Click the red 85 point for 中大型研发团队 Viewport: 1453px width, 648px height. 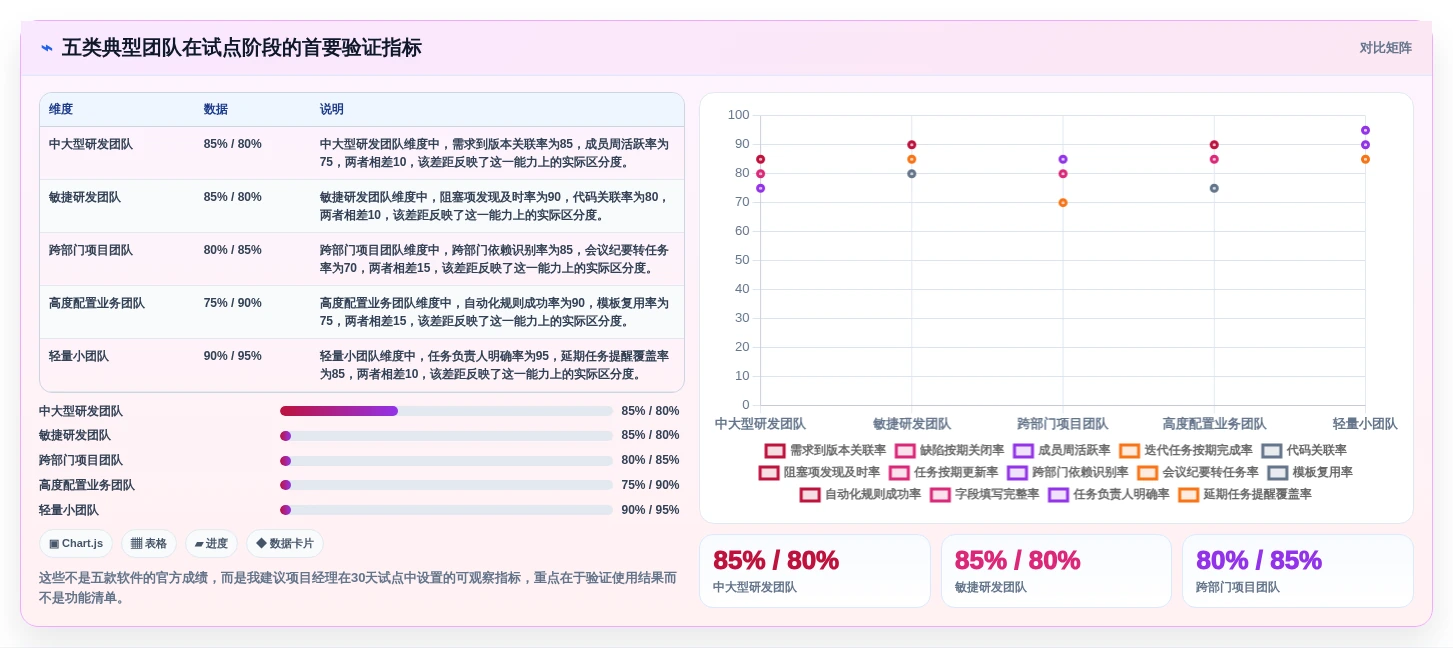click(x=760, y=159)
